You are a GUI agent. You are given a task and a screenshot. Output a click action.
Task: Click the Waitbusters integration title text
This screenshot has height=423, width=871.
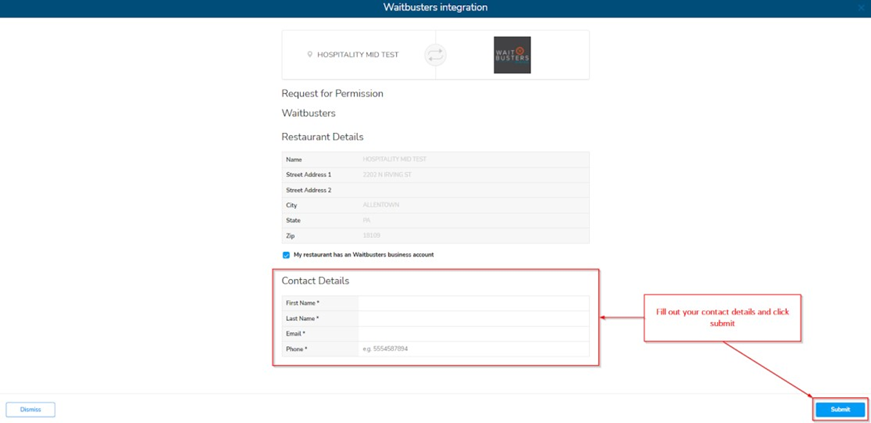tap(436, 8)
